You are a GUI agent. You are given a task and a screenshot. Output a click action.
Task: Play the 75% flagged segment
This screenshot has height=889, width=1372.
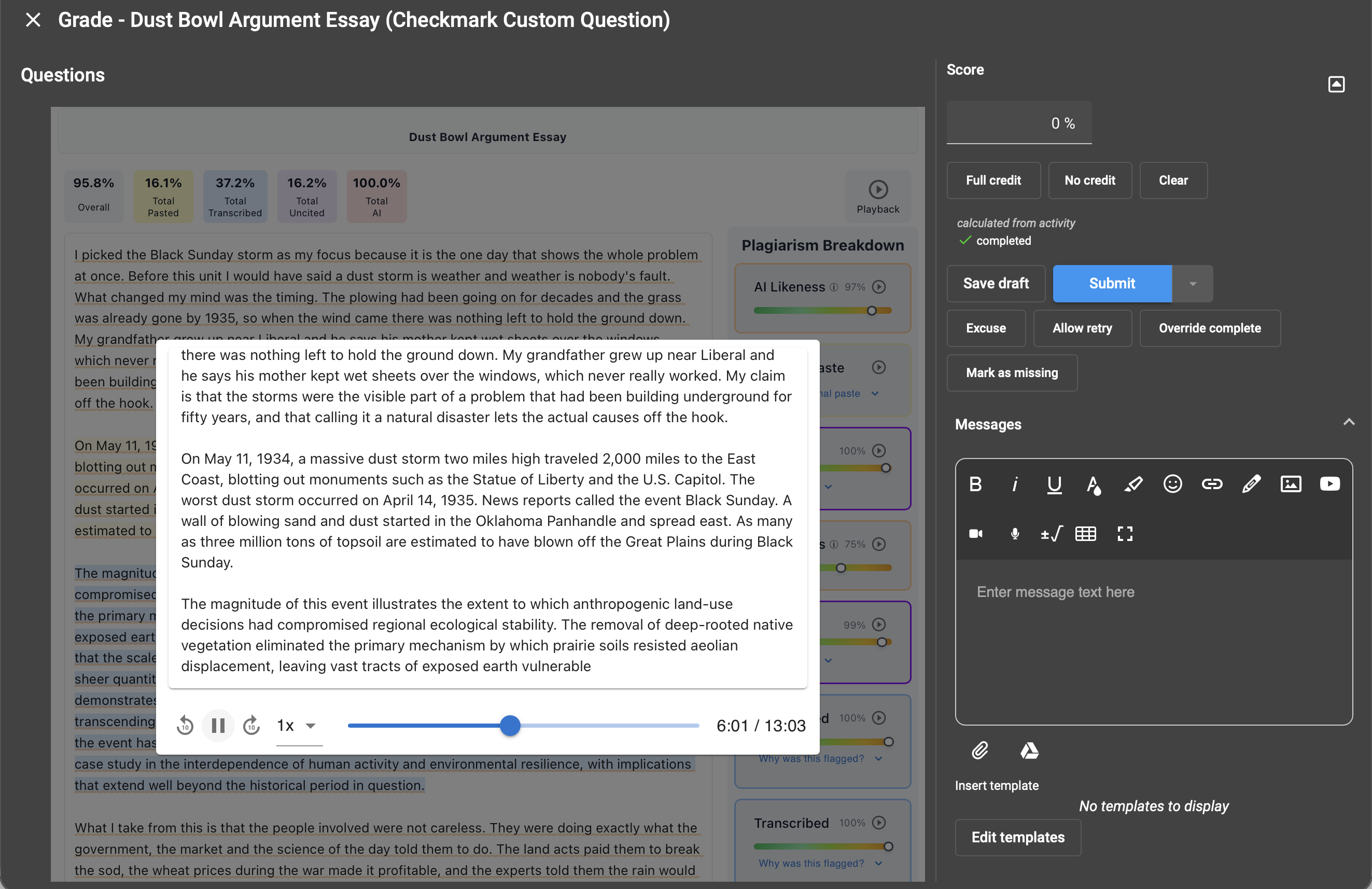pos(878,544)
